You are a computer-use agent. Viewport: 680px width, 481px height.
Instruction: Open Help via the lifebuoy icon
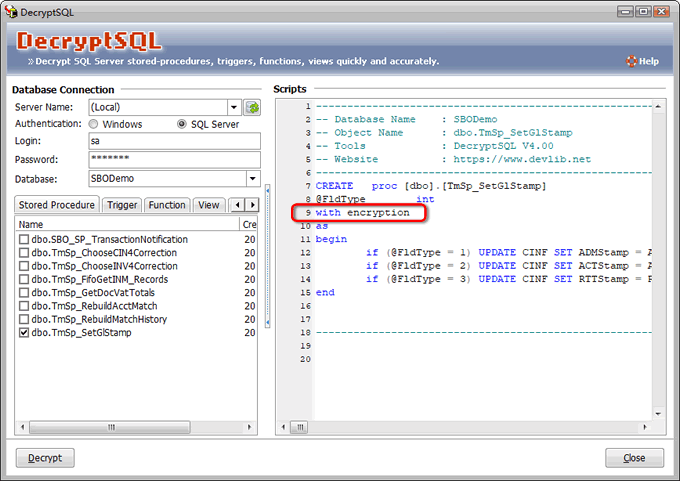click(631, 61)
